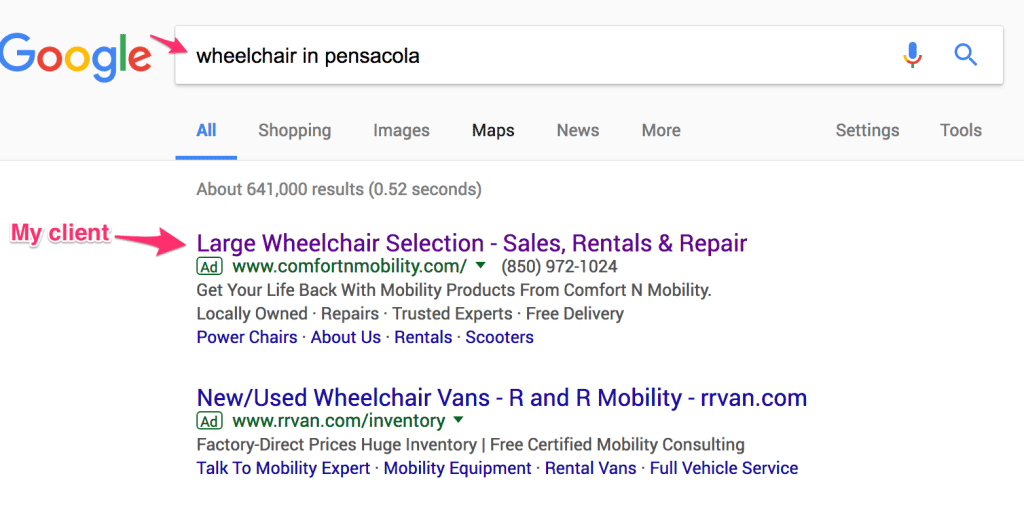Viewport: 1024px width, 512px height.
Task: Click the Ad badge beside comfortnmobility.com
Action: coord(210,266)
